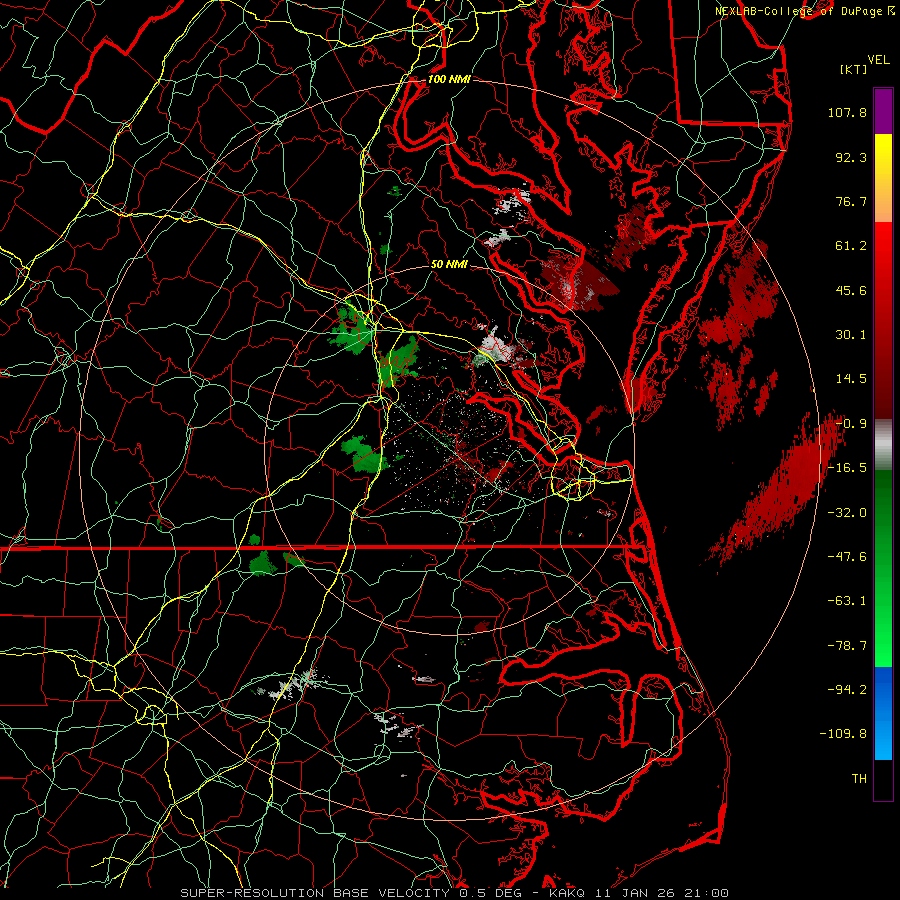
Task: Select the 61.2 velocity scale value
Action: click(x=851, y=246)
